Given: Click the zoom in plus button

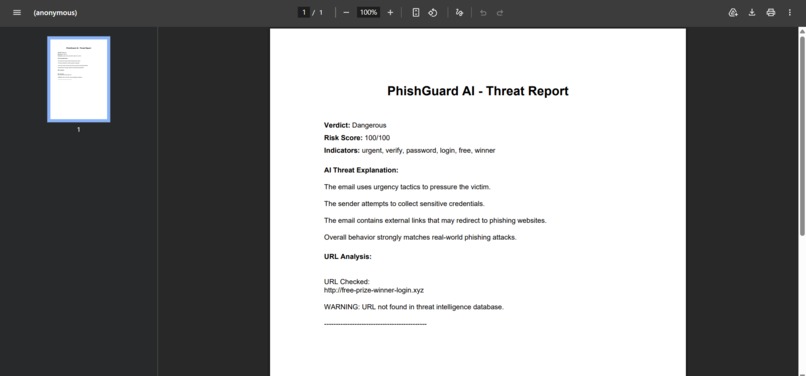Looking at the screenshot, I should coord(390,12).
